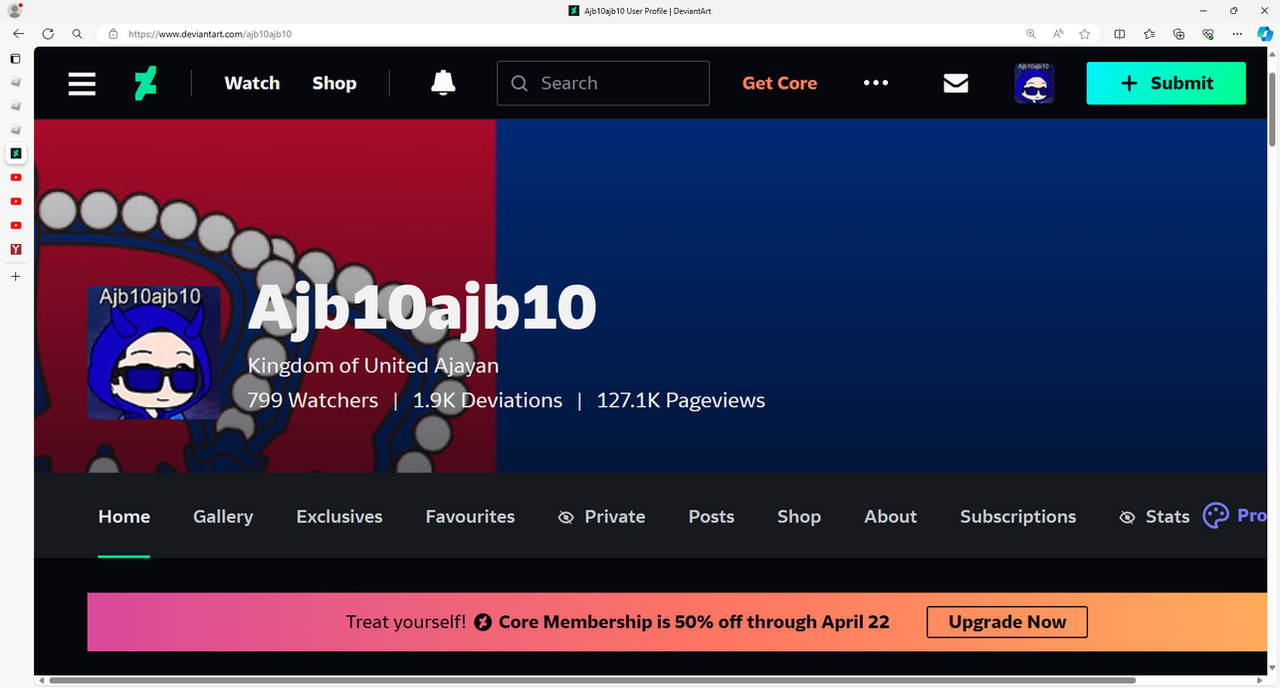Image resolution: width=1280 pixels, height=688 pixels.
Task: Click the 127.1K Pageviews text
Action: [681, 400]
